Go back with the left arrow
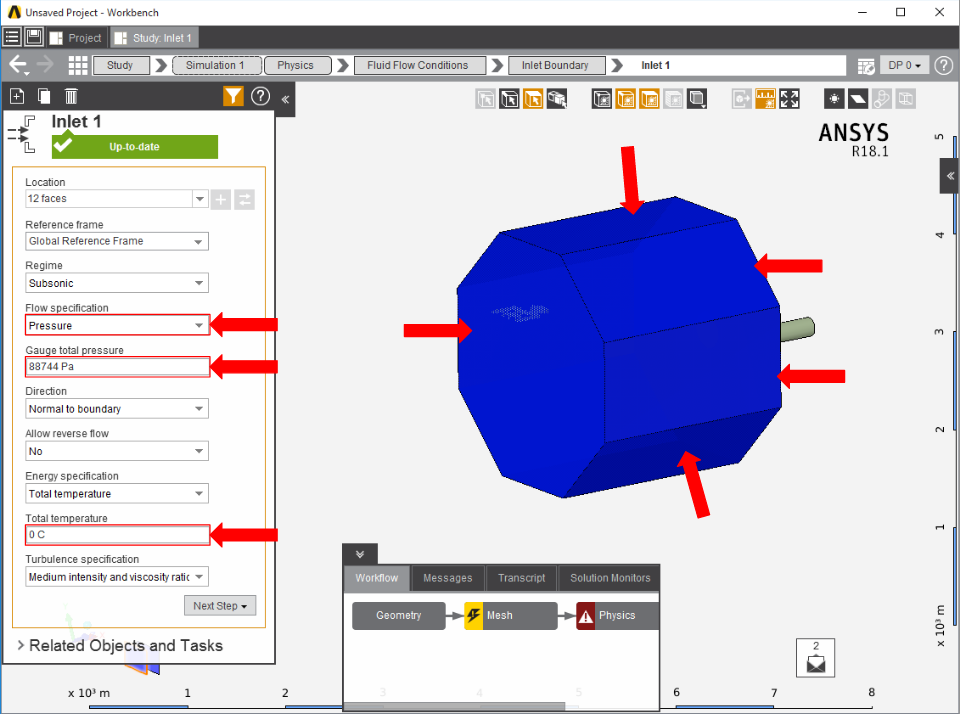The width and height of the screenshot is (960, 714). 18,64
